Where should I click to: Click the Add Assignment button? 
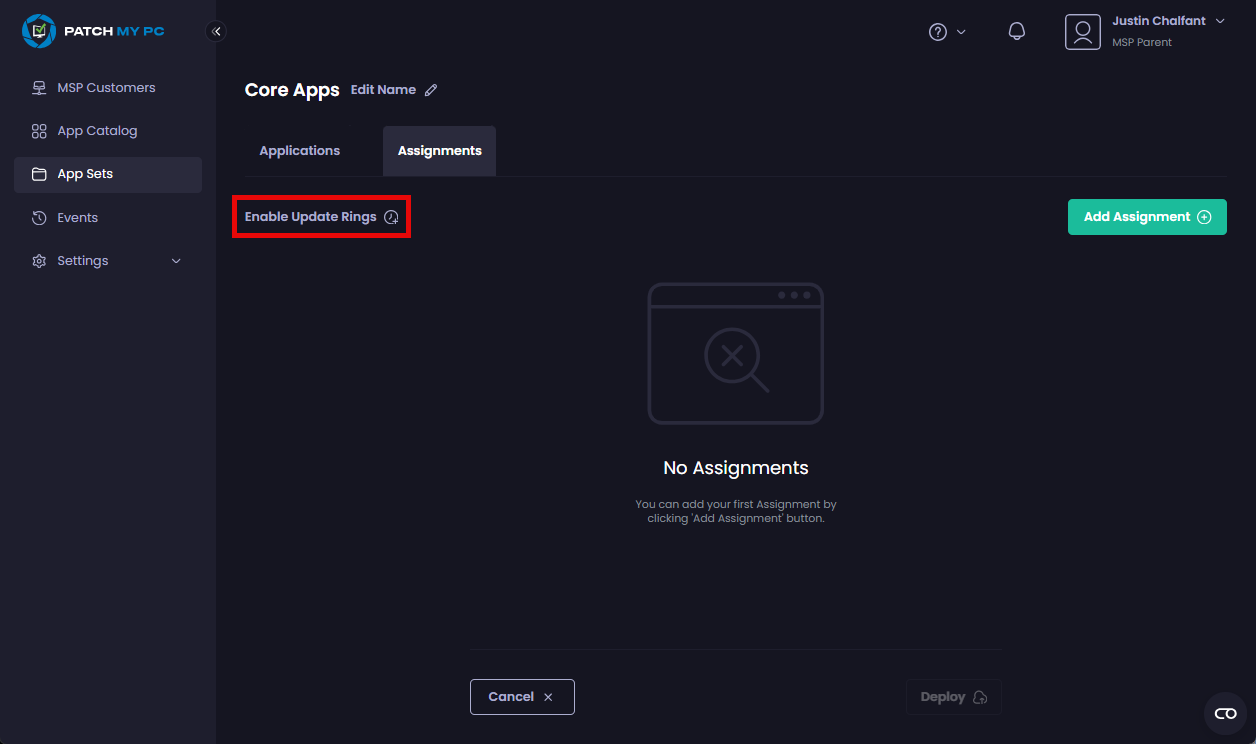pyautogui.click(x=1146, y=216)
